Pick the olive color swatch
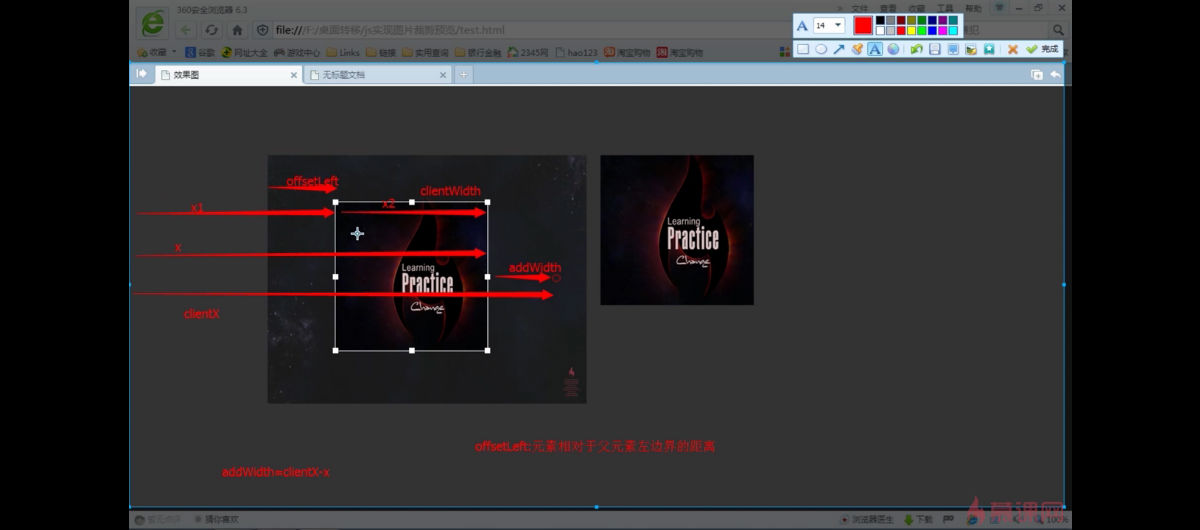Screen dimensions: 1200x530 pyautogui.click(x=912, y=20)
